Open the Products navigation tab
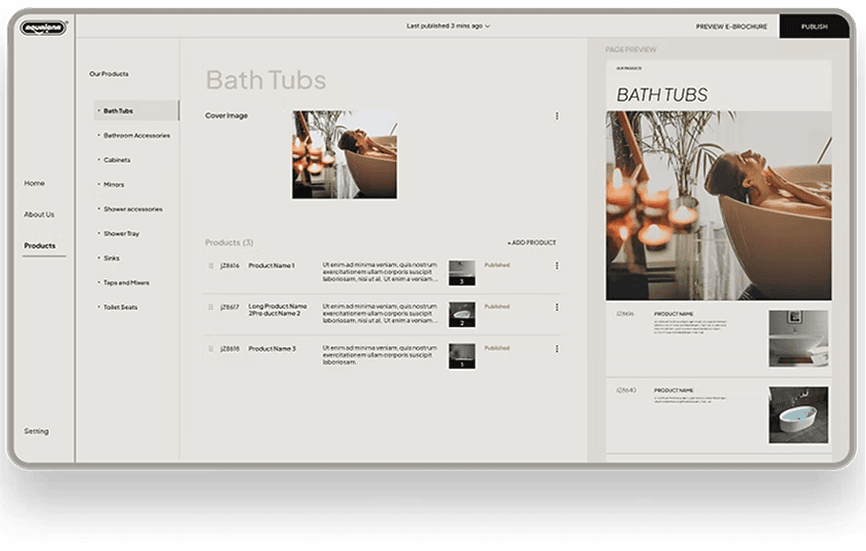The image size is (866, 551). [40, 246]
